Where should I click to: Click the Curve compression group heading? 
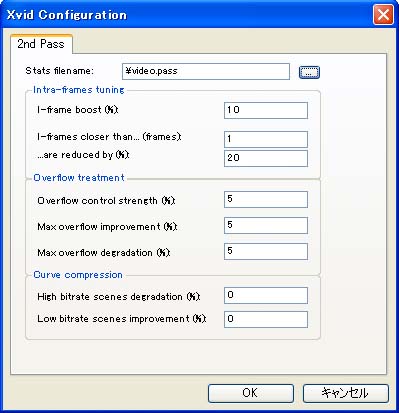coord(78,275)
